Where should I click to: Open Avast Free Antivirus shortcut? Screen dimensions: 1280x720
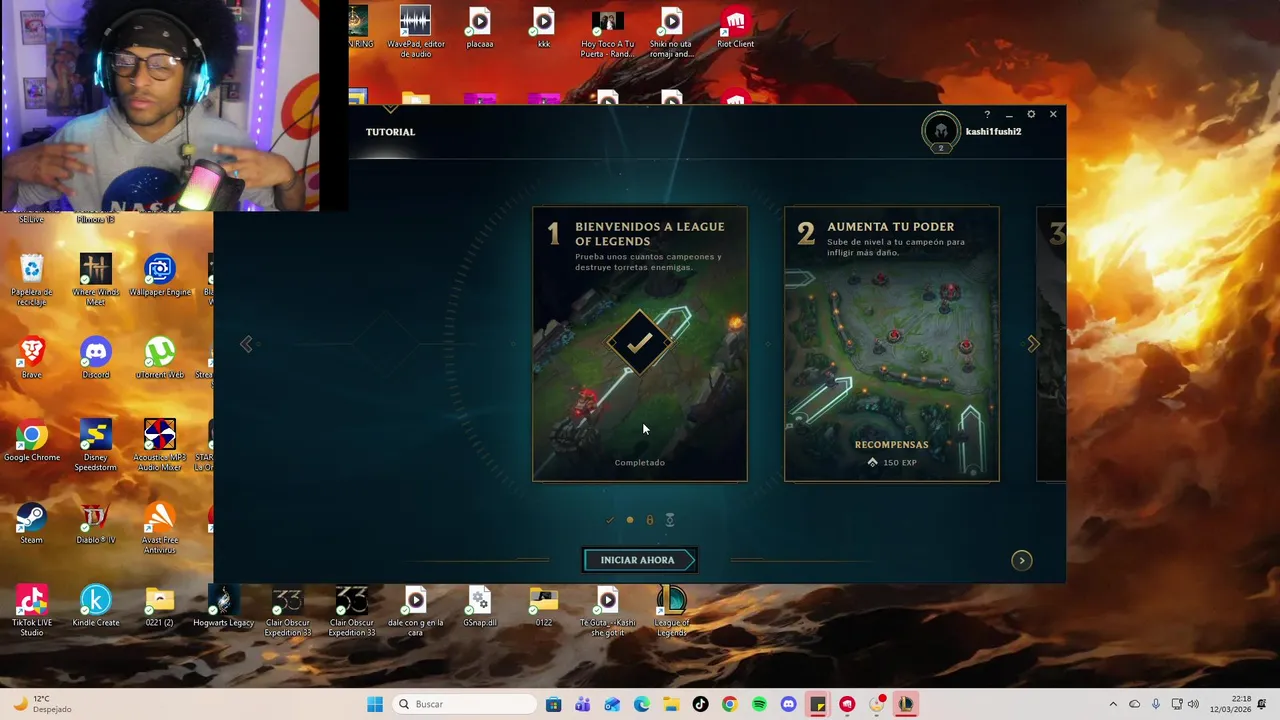tap(159, 529)
